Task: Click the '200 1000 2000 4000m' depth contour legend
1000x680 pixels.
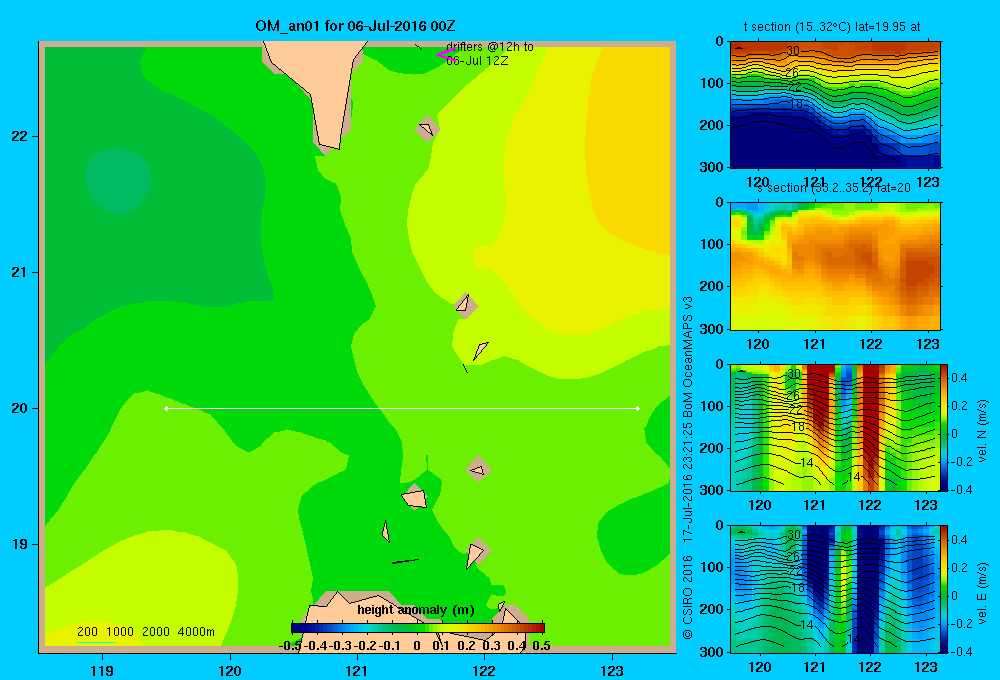Action: (145, 632)
